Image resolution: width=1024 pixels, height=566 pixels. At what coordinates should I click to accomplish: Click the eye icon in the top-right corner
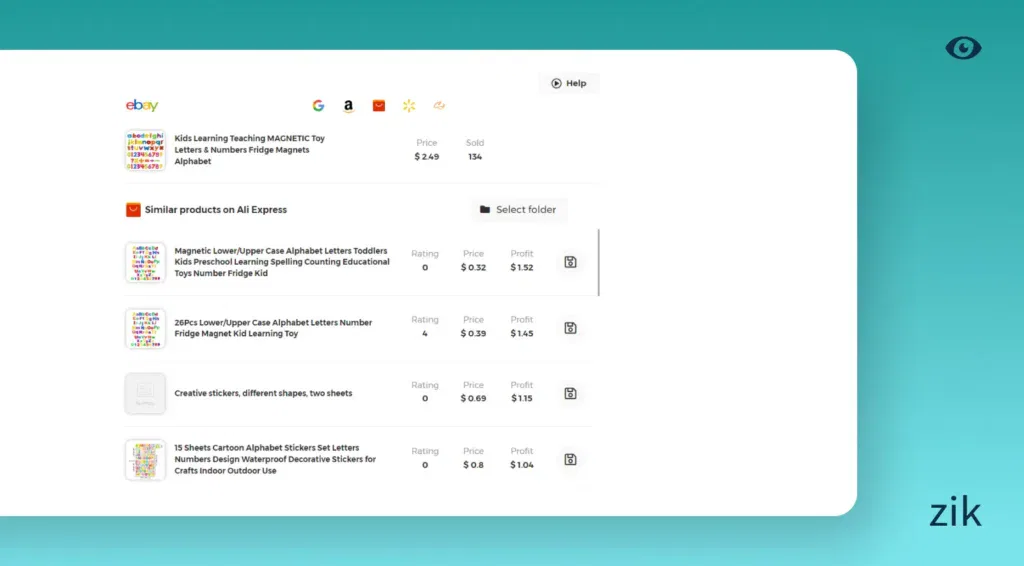[963, 48]
